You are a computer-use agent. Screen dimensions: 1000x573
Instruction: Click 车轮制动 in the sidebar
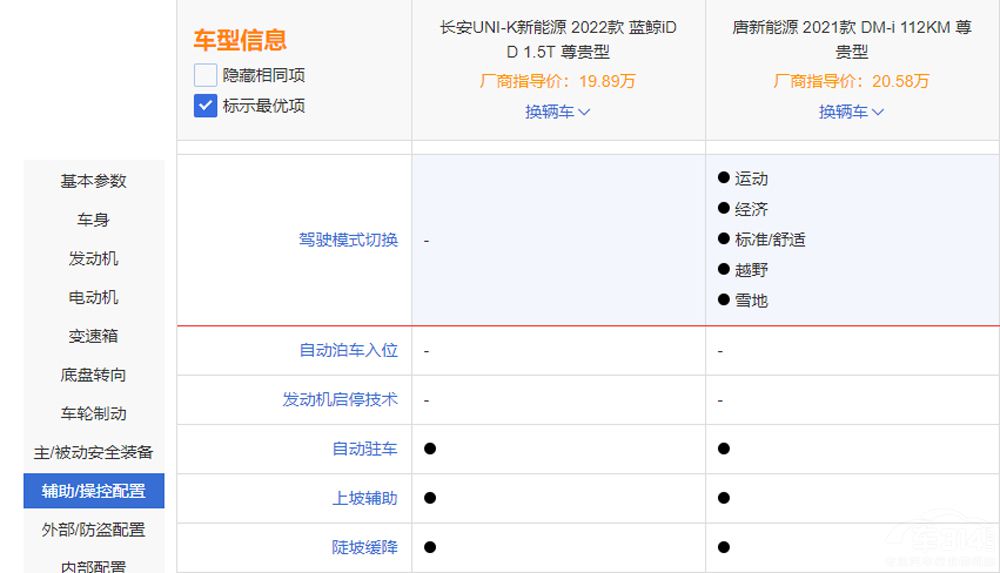94,413
